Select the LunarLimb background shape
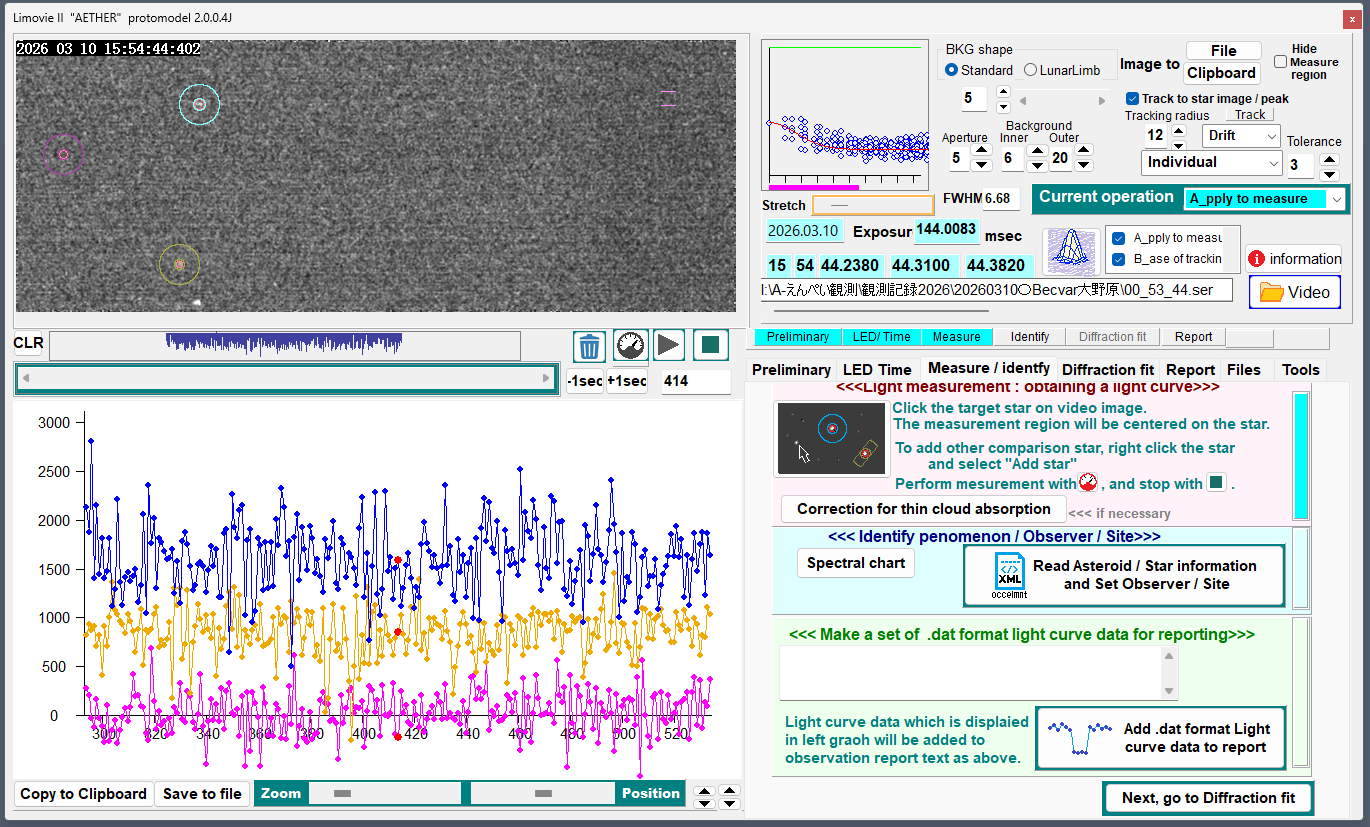The height and width of the screenshot is (827, 1370). click(1031, 70)
